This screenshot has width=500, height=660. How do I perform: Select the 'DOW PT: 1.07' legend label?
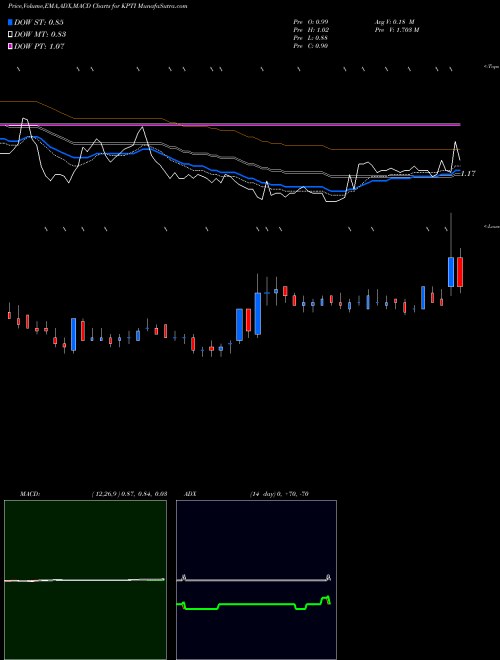coord(39,47)
